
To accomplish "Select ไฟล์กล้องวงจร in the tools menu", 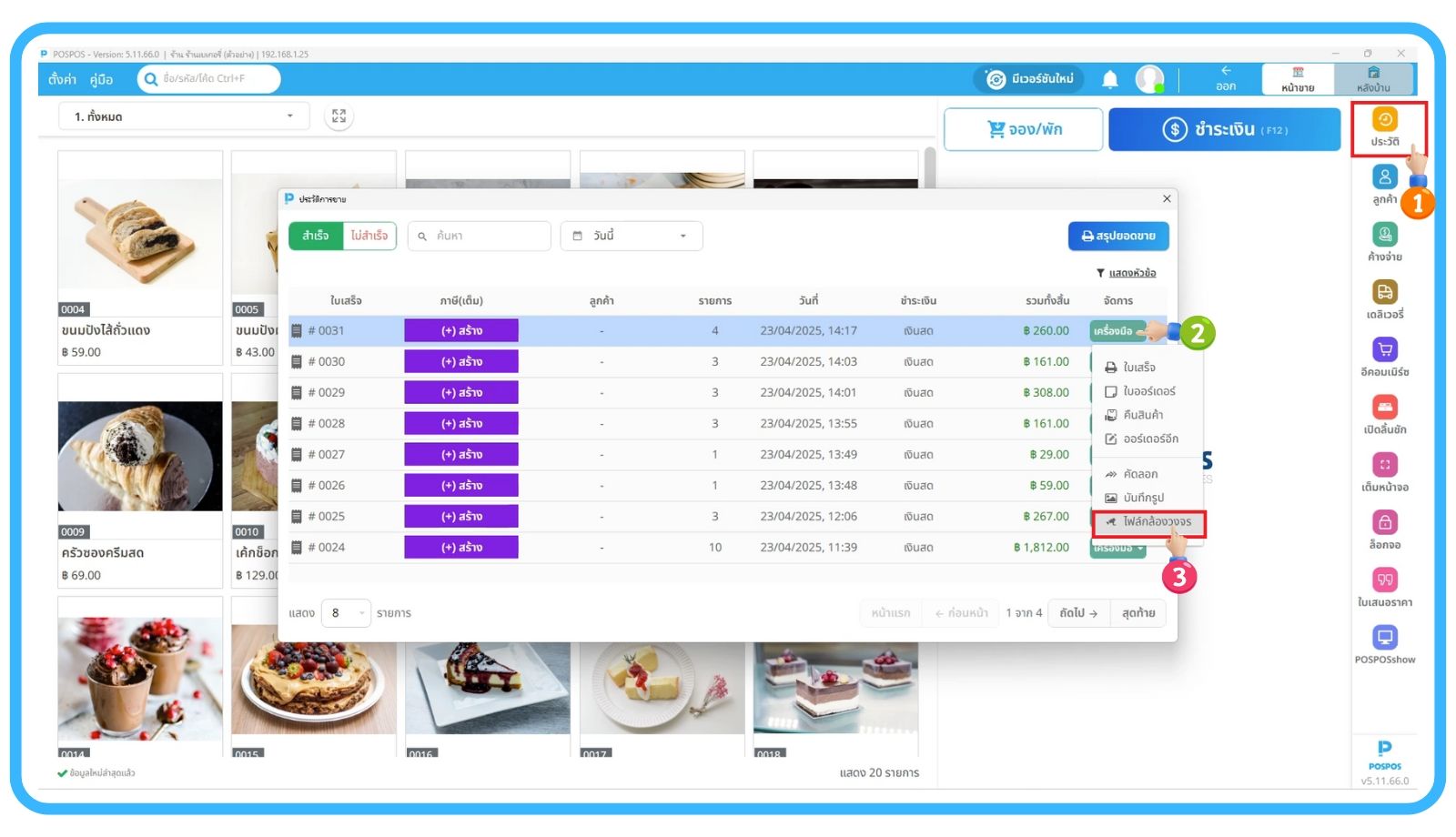I will (x=1156, y=522).
